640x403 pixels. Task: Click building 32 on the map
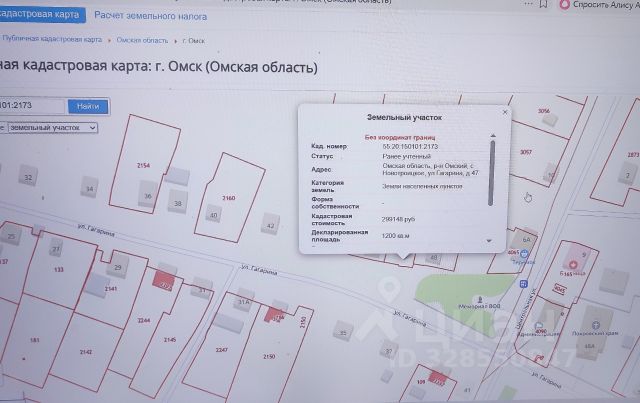coord(28,177)
